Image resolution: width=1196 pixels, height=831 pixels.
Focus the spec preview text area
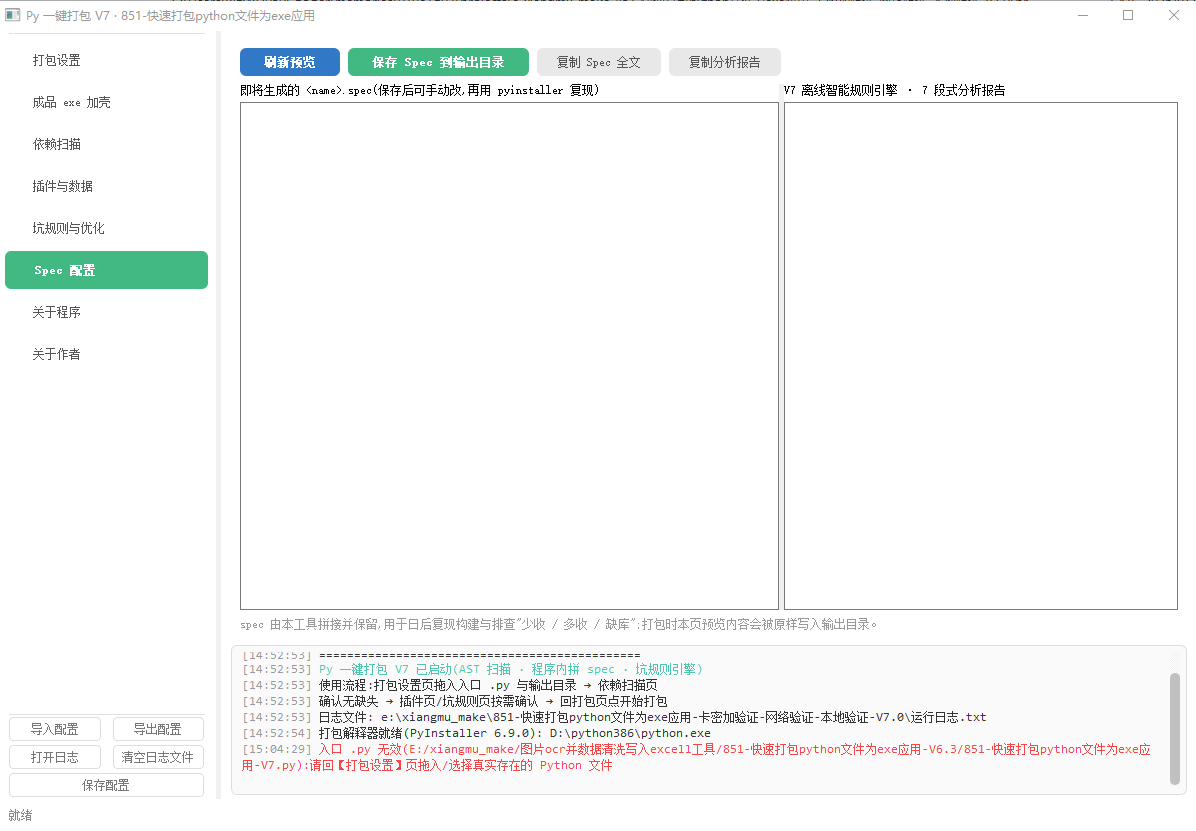pyautogui.click(x=510, y=356)
